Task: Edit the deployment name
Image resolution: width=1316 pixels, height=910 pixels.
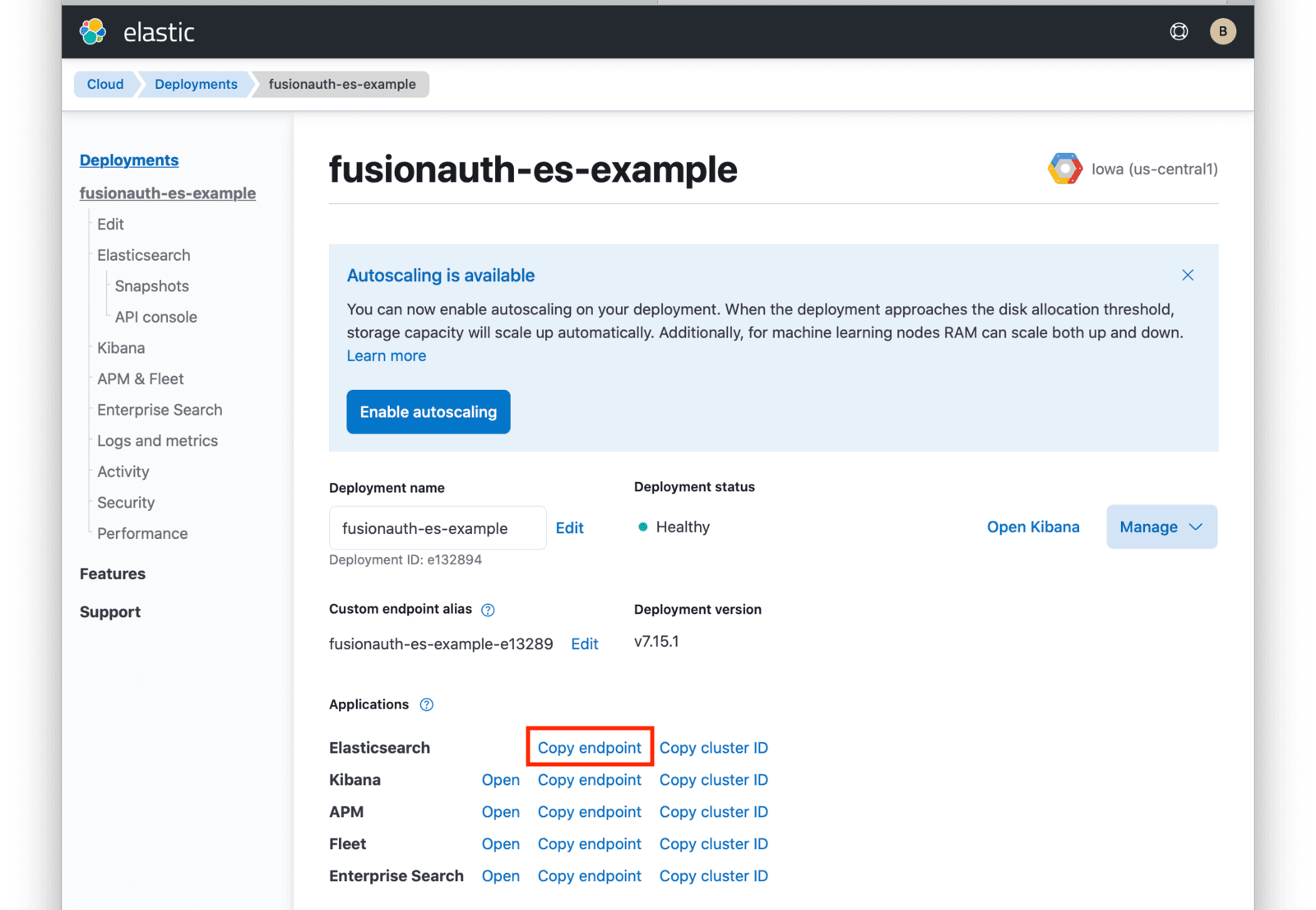Action: pos(570,527)
